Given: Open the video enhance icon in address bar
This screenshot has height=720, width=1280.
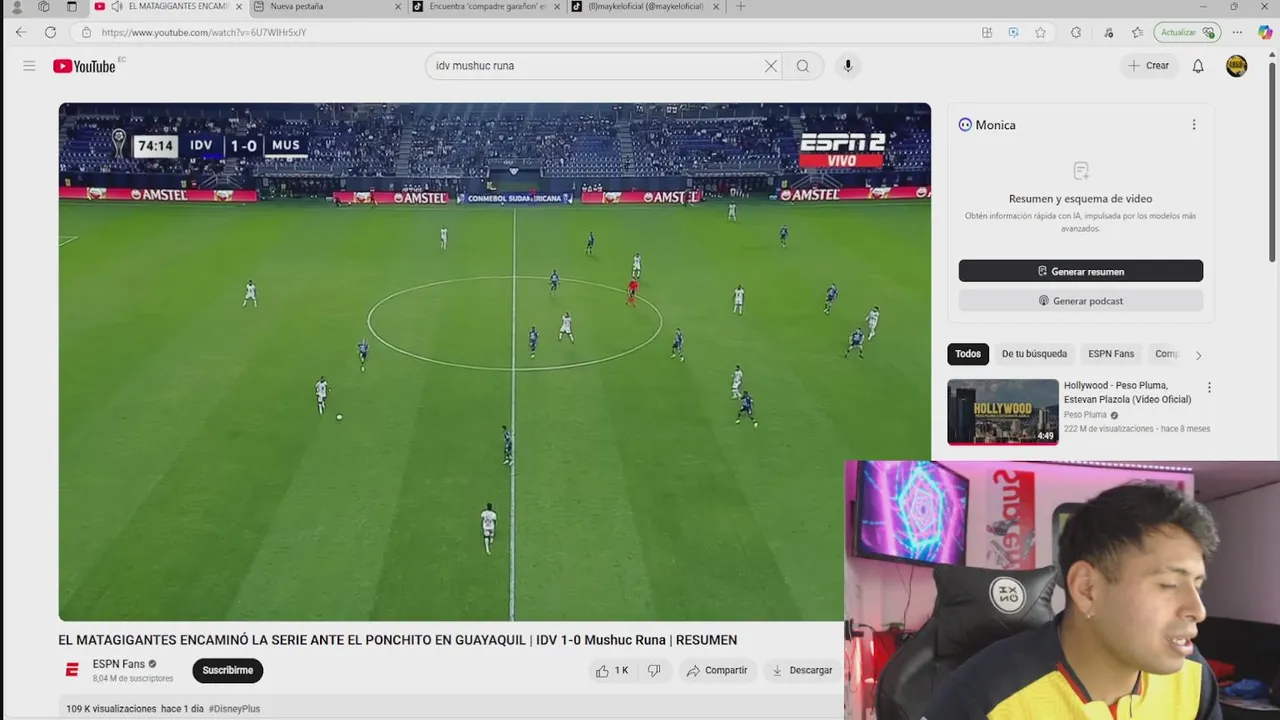Looking at the screenshot, I should pyautogui.click(x=1013, y=32).
